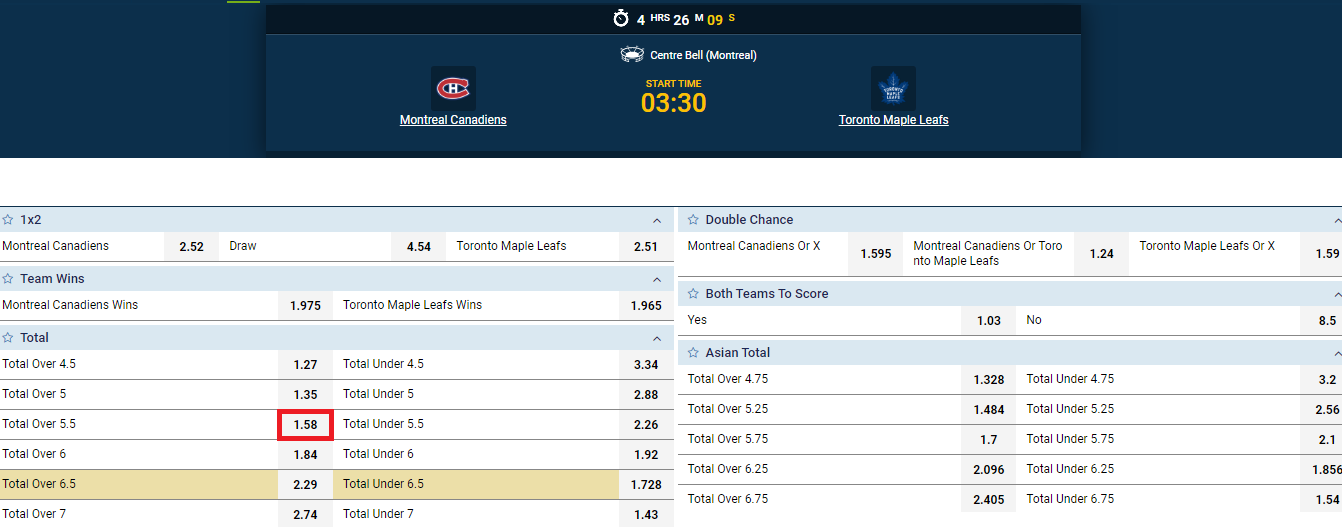Viewport: 1342px width, 527px height.
Task: Choose Total Over 5 at 1.35
Action: (x=306, y=395)
